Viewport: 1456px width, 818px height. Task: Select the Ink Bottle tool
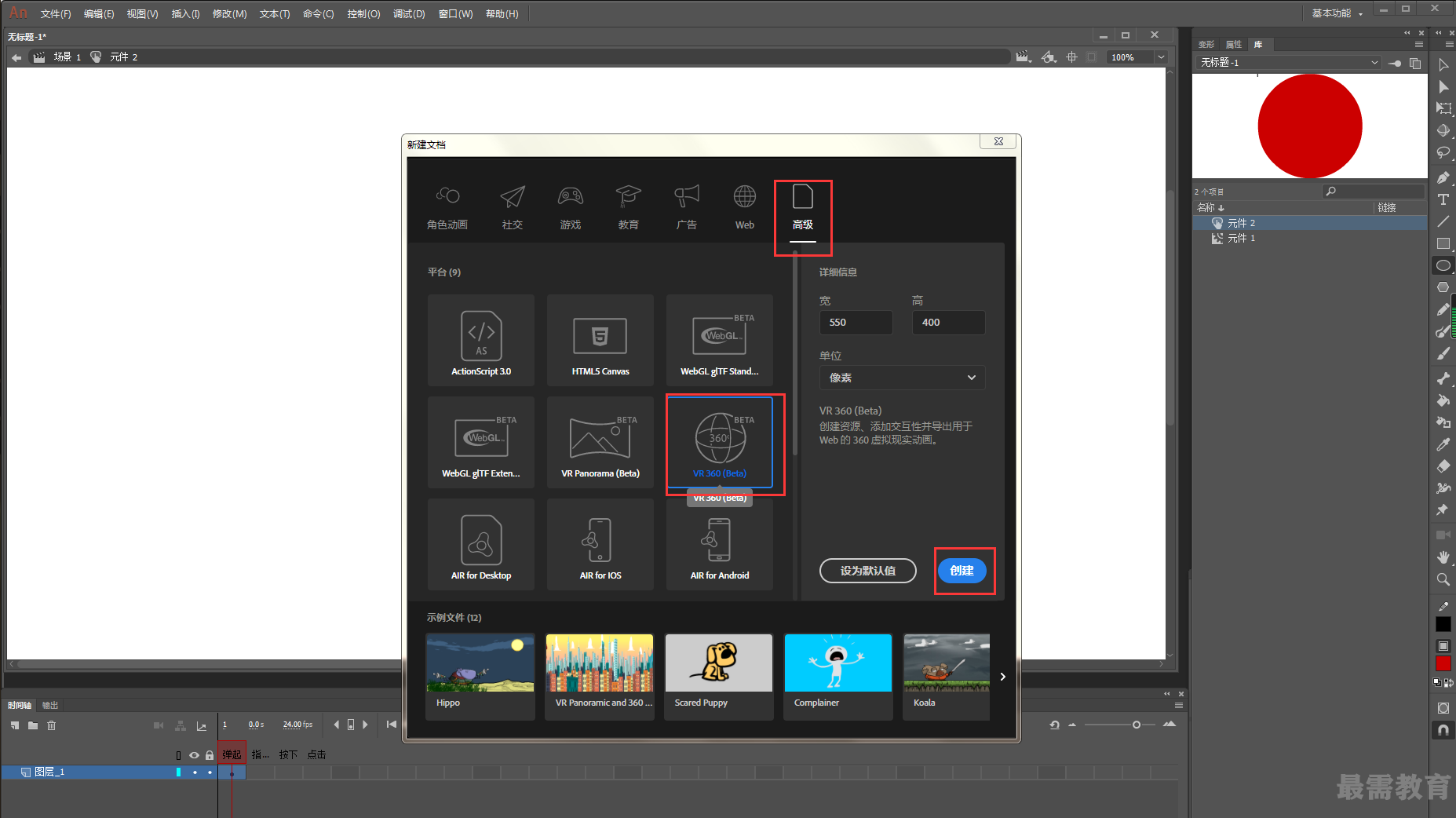click(x=1443, y=422)
